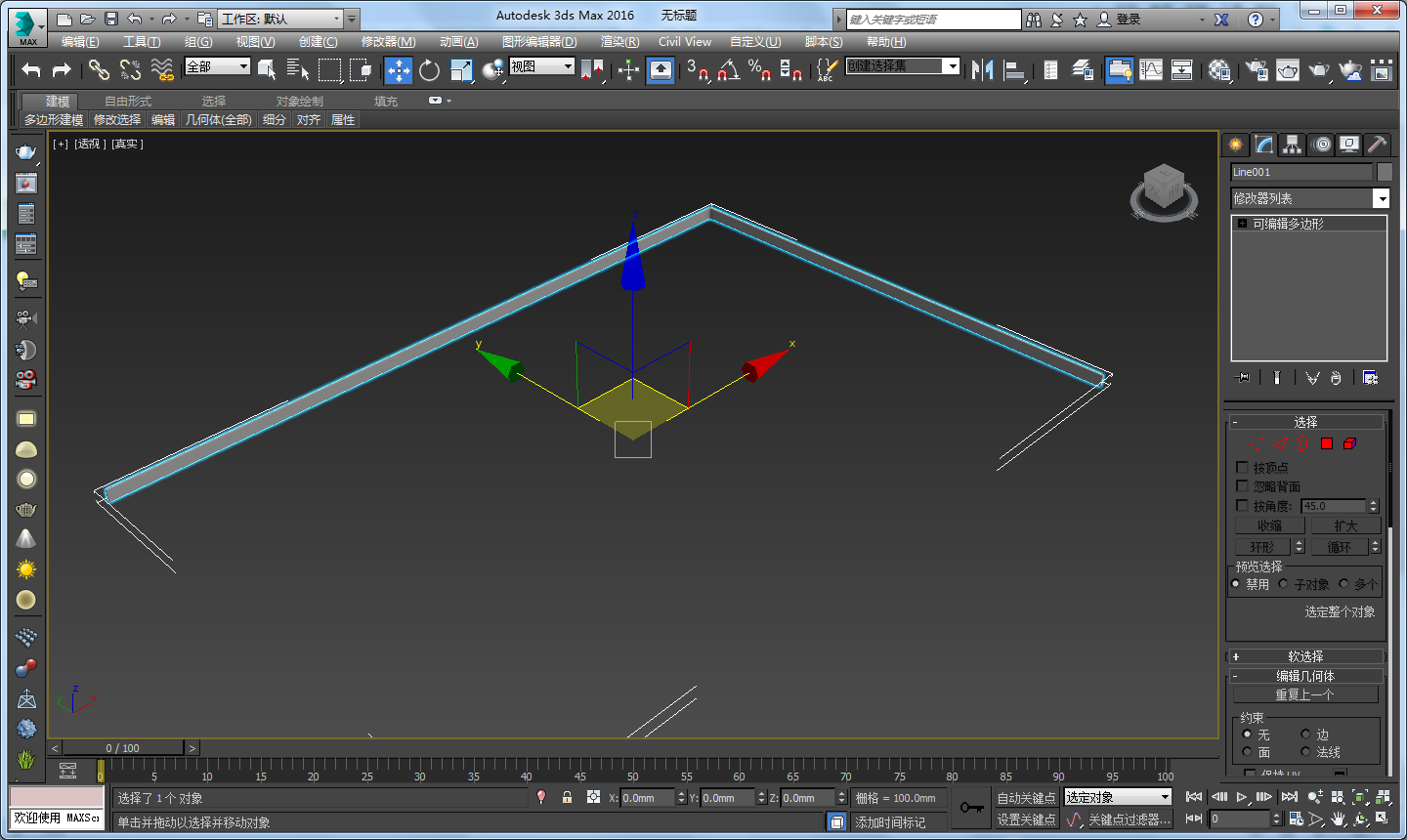The height and width of the screenshot is (840, 1407).
Task: Select the 子对象 preview selection radio
Action: point(1284,583)
